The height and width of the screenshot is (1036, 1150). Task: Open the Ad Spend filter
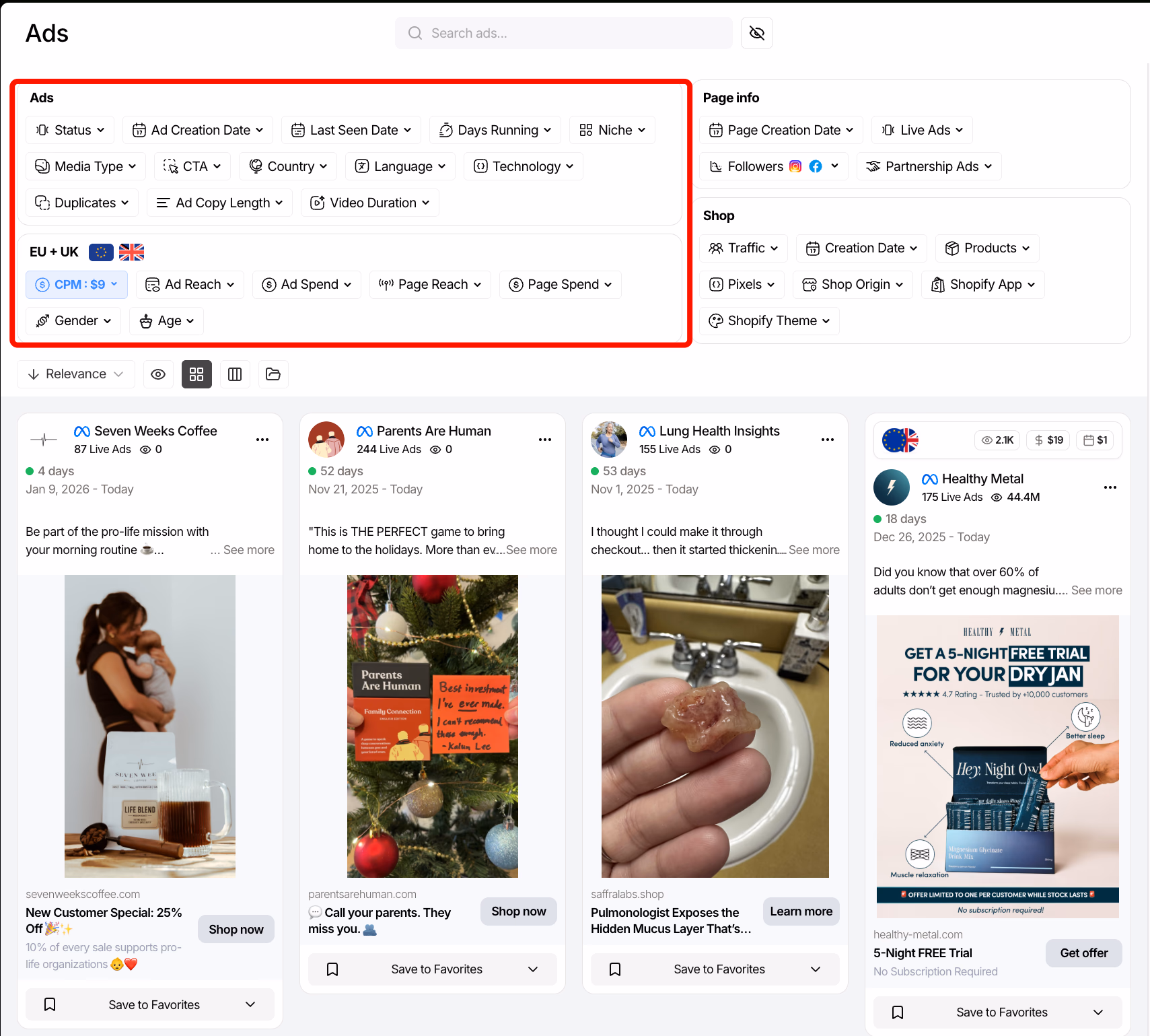[307, 285]
